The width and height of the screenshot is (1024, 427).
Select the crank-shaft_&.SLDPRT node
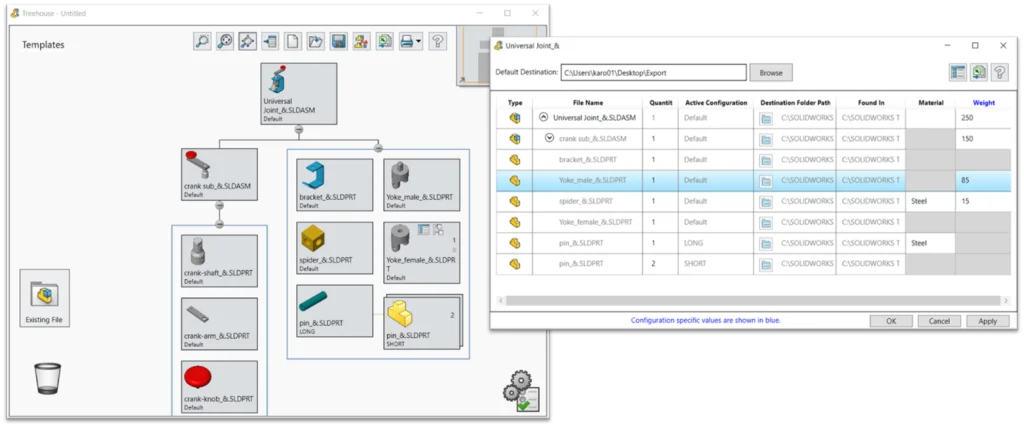pos(219,261)
